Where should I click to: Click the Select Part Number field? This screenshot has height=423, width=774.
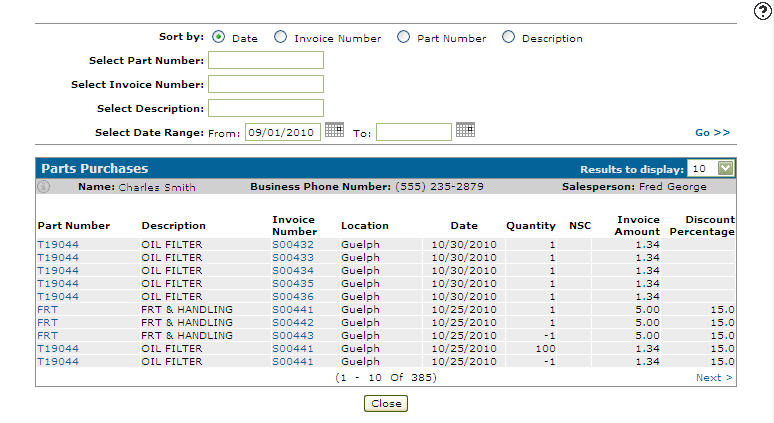(x=266, y=60)
